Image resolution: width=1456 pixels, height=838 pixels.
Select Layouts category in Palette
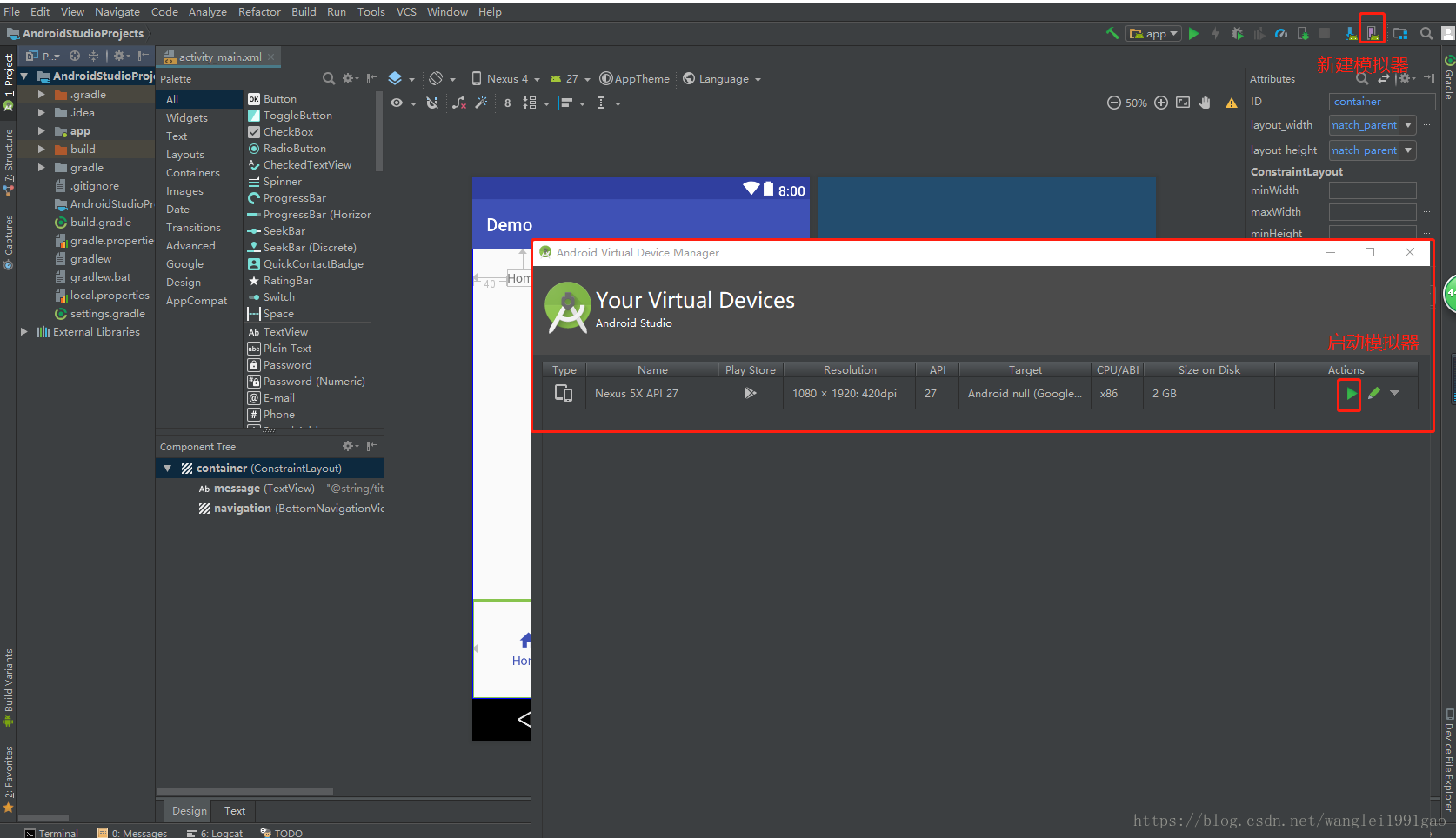point(185,155)
